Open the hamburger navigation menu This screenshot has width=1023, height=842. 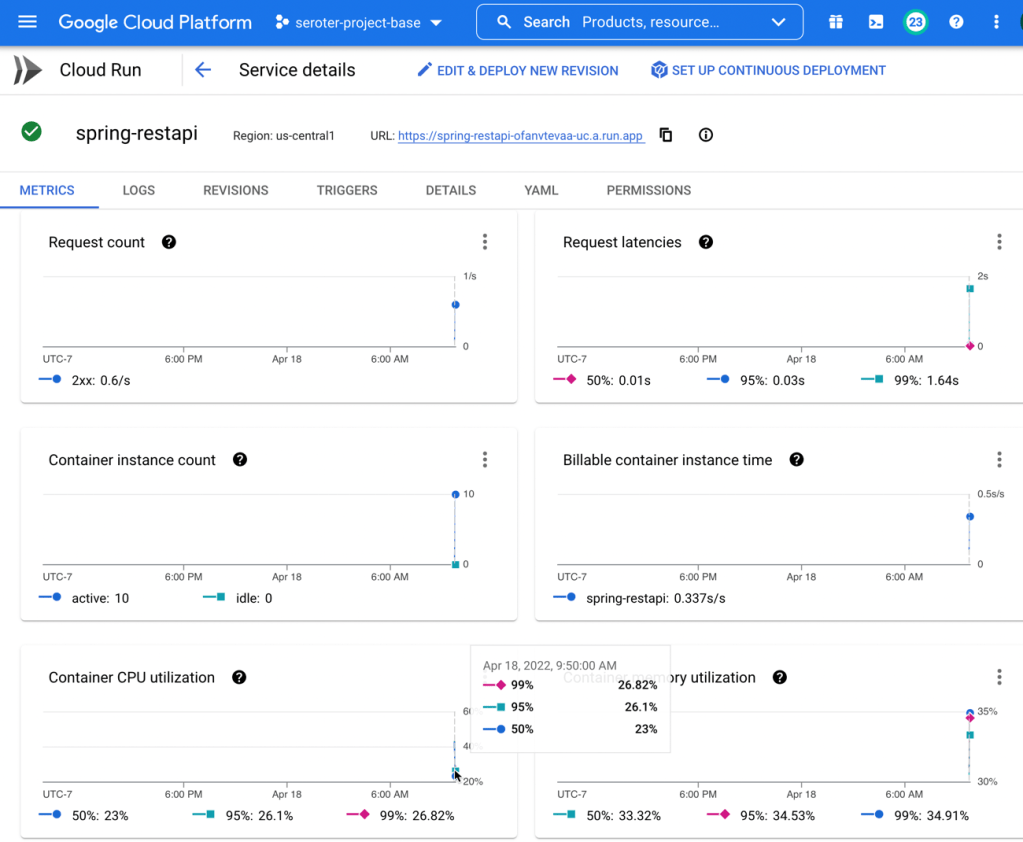click(x=27, y=22)
